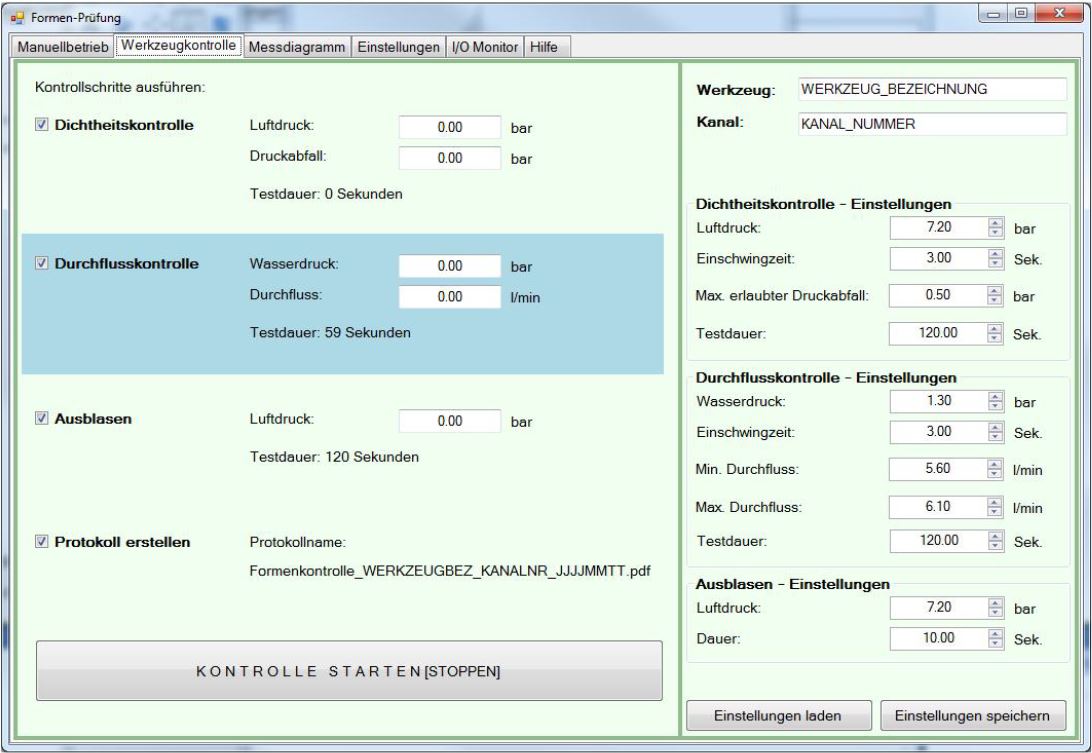The height and width of the screenshot is (753, 1092).
Task: Increase Dichtheitskontrolle Luftdruck with up arrow
Action: click(x=995, y=224)
